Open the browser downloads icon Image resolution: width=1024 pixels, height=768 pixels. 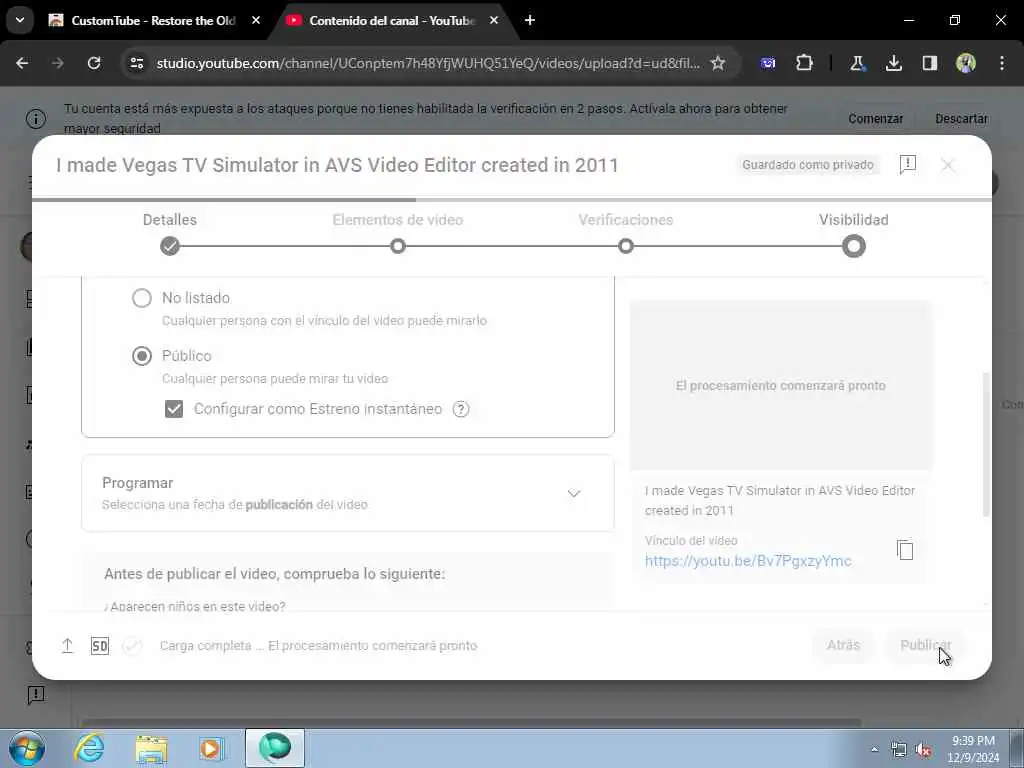click(x=893, y=63)
